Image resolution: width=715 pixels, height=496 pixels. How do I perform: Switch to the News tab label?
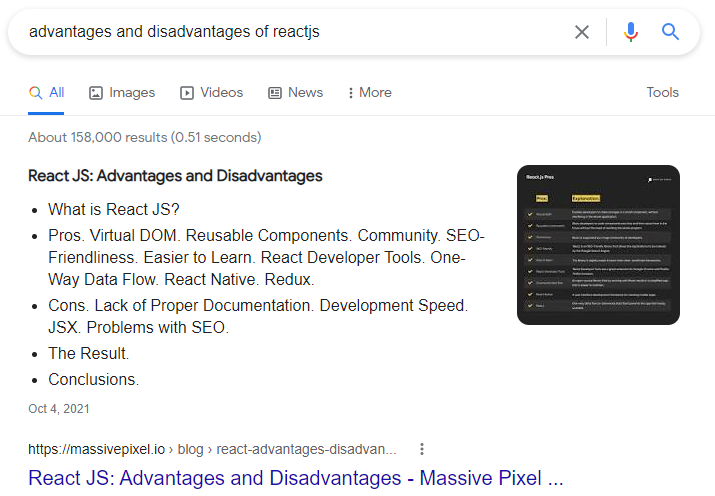306,93
